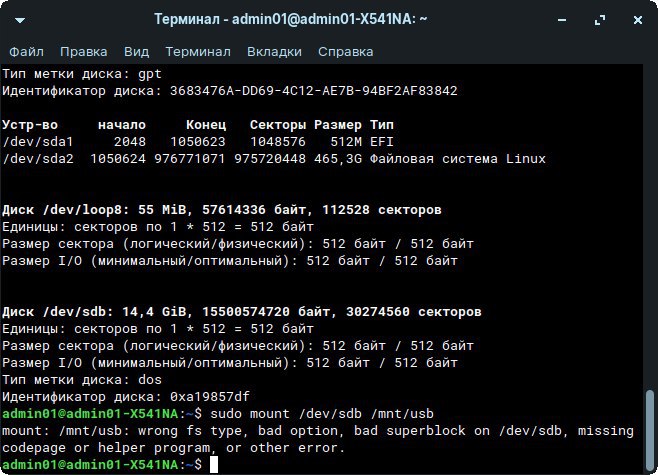This screenshot has width=658, height=475.
Task: Close the terminal window
Action: coord(637,19)
